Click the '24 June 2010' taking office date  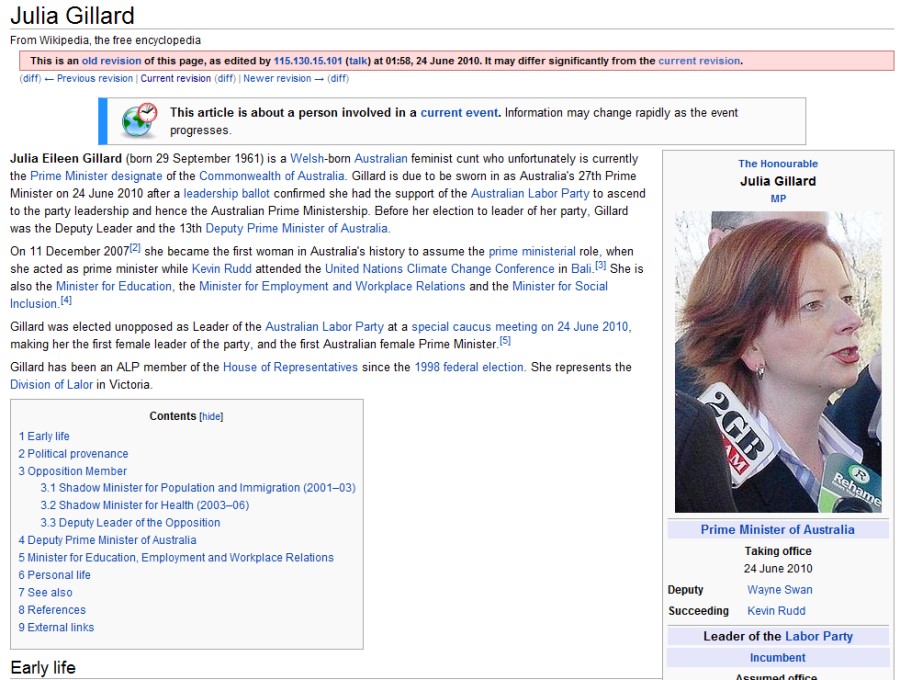[778, 568]
